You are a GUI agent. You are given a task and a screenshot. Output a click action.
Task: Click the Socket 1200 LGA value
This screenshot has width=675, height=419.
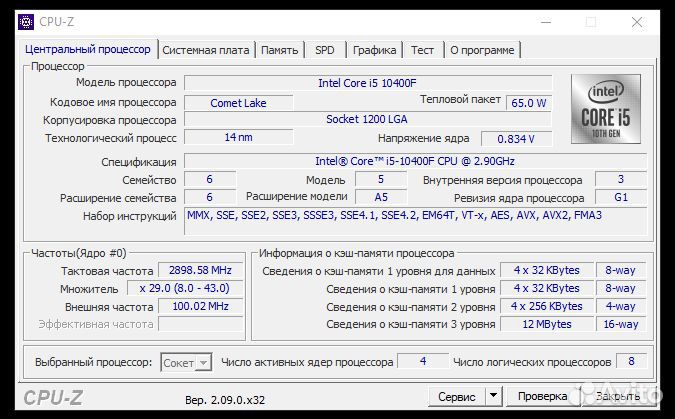point(367,119)
